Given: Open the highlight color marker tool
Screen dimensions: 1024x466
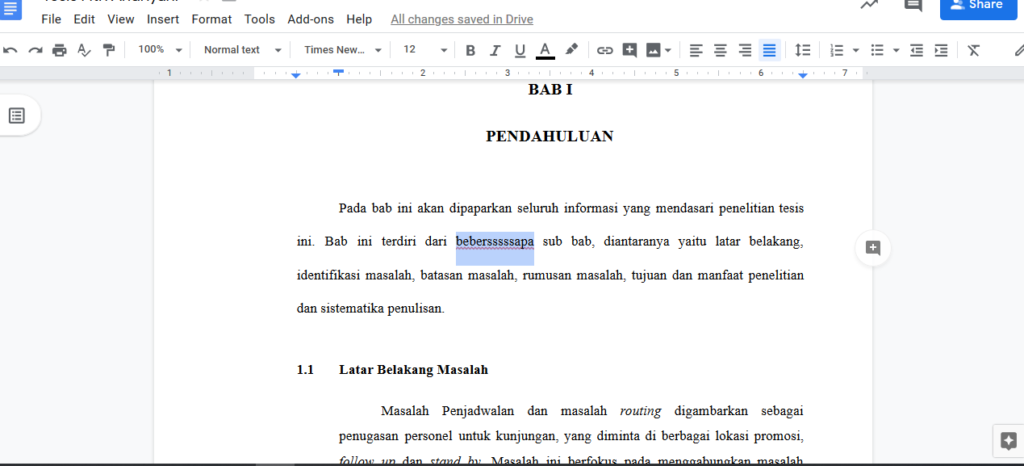Looking at the screenshot, I should click(x=571, y=50).
